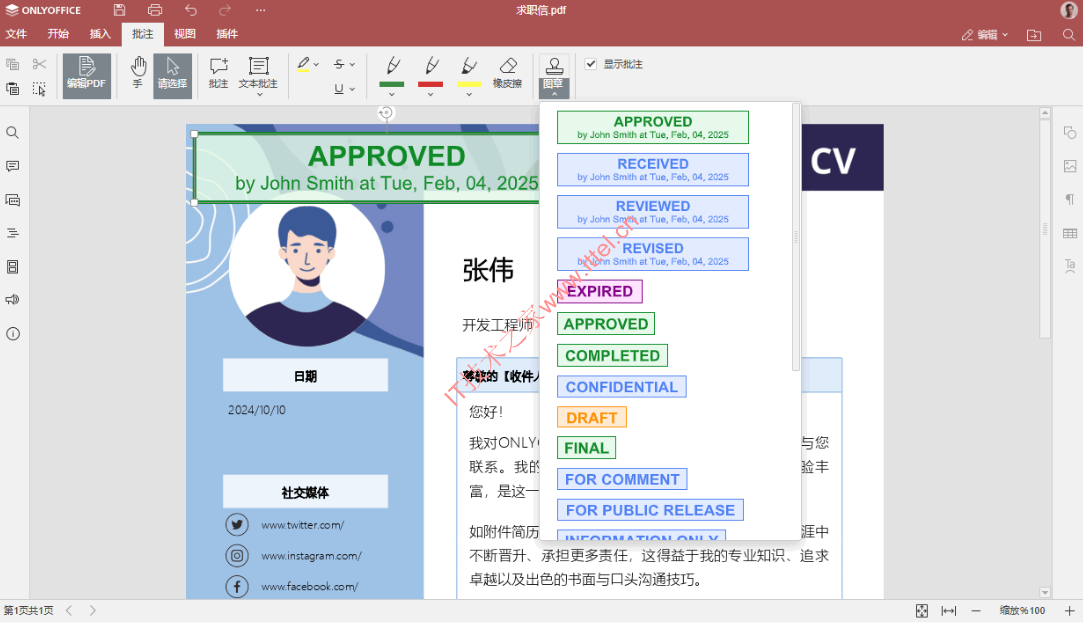This screenshot has height=623, width=1083.
Task: Expand the text comment dropdown arrow
Action: click(x=259, y=94)
